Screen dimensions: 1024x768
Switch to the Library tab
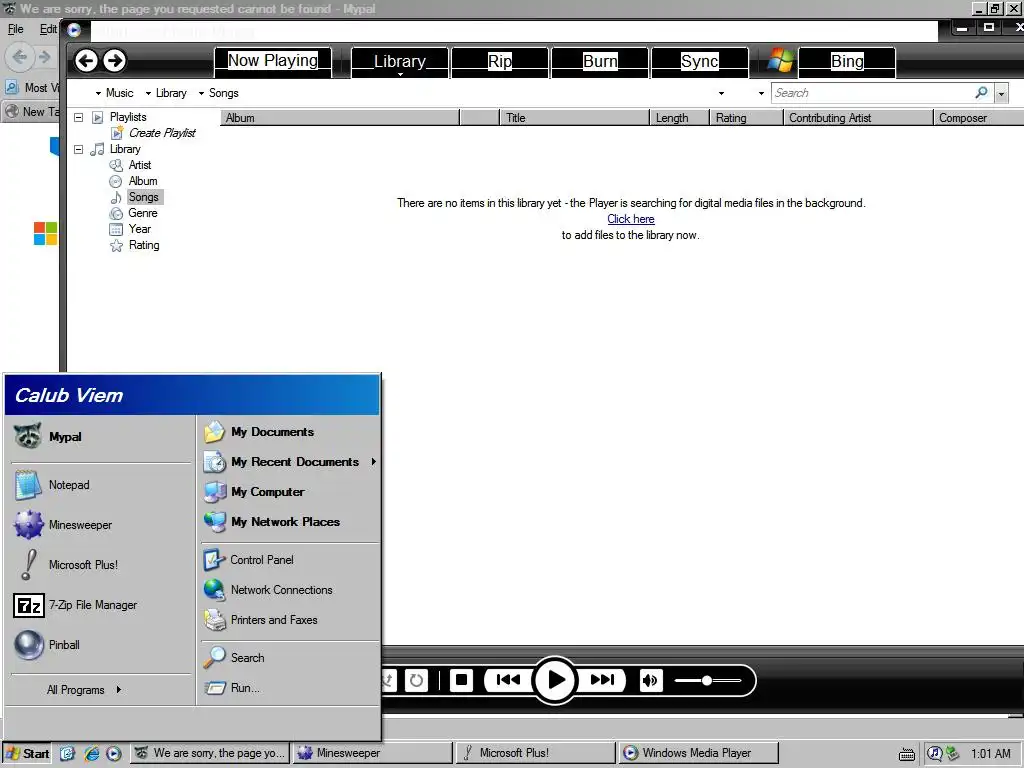[x=400, y=61]
